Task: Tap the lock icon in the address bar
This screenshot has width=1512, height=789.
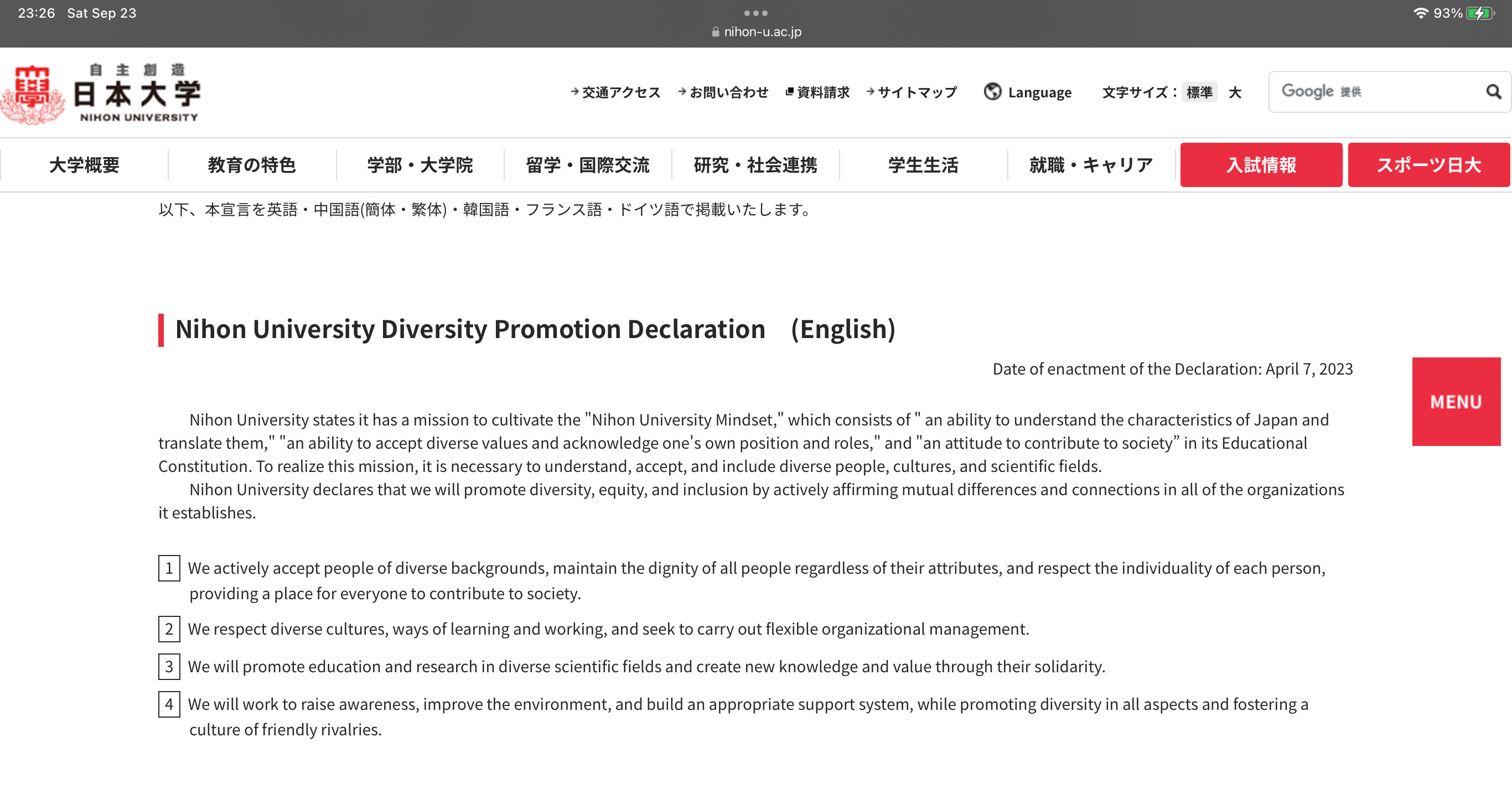Action: click(x=715, y=32)
